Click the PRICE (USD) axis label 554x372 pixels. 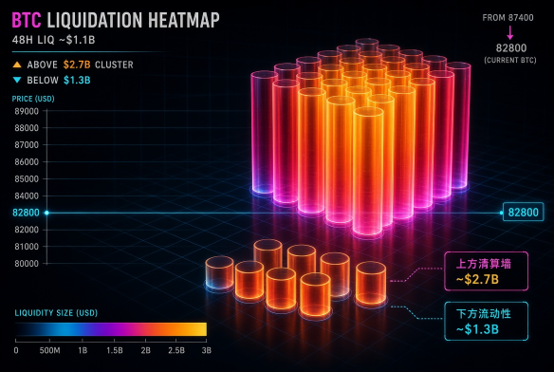click(33, 99)
